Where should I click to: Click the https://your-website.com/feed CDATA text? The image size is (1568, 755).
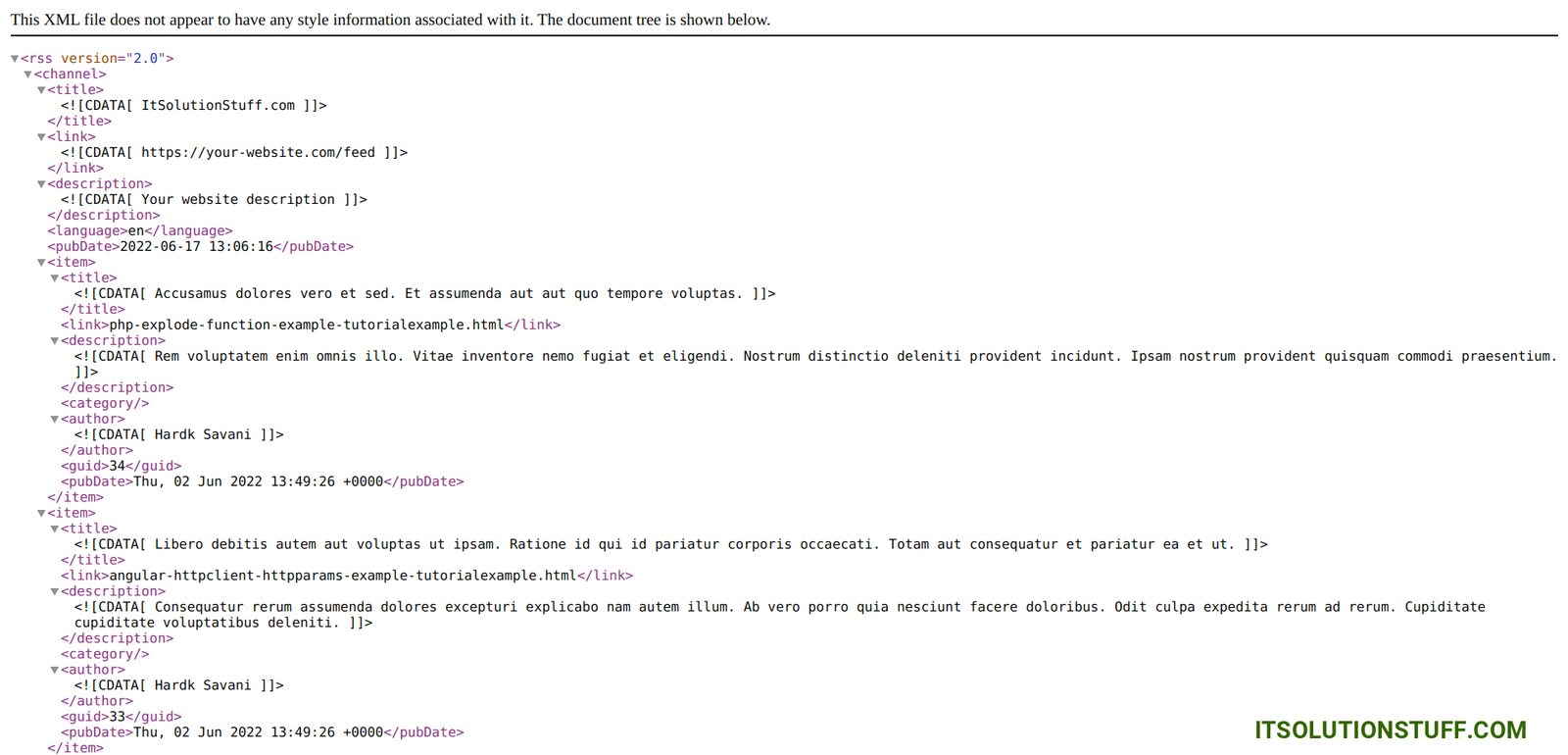pyautogui.click(x=258, y=152)
